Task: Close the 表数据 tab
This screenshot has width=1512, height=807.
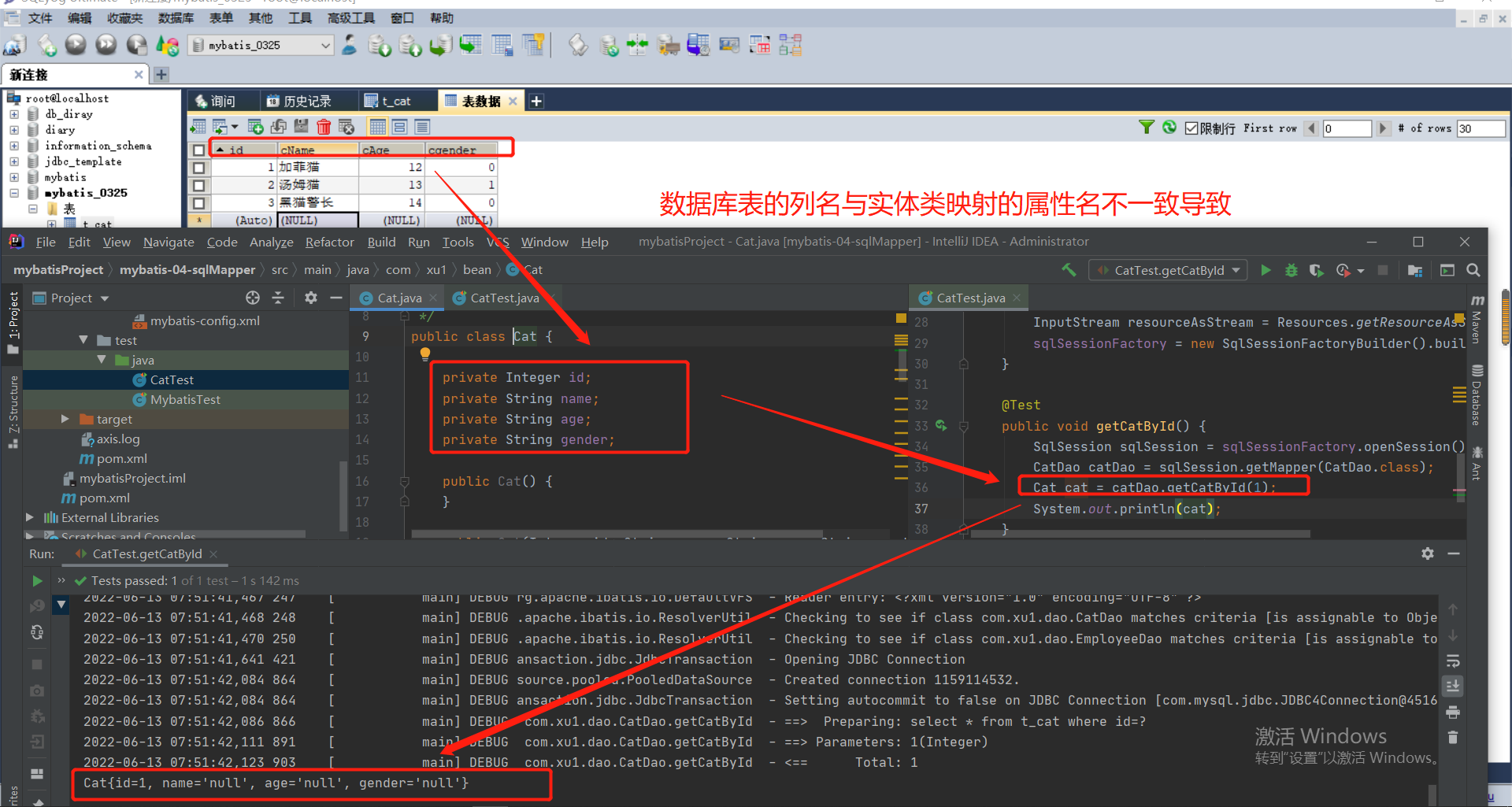Action: [513, 101]
